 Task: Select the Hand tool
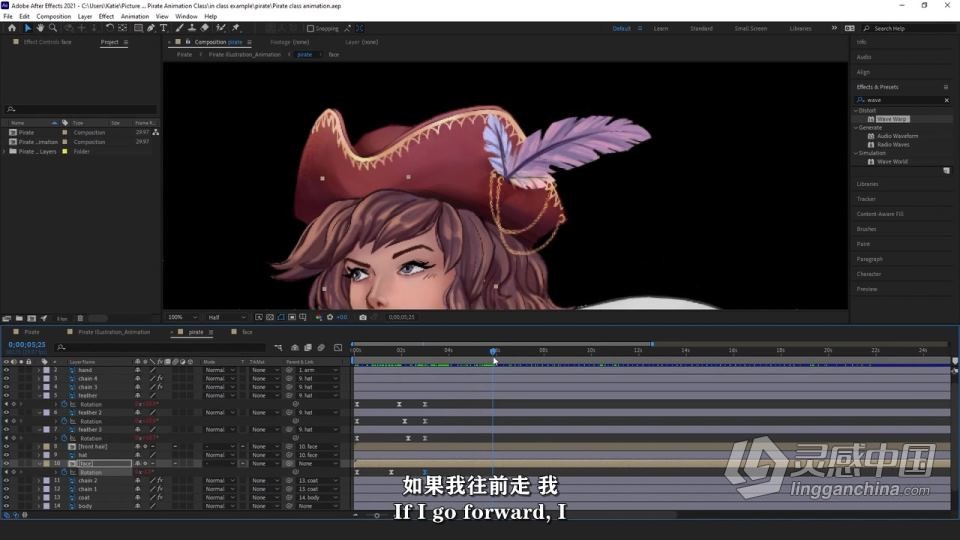coord(40,28)
